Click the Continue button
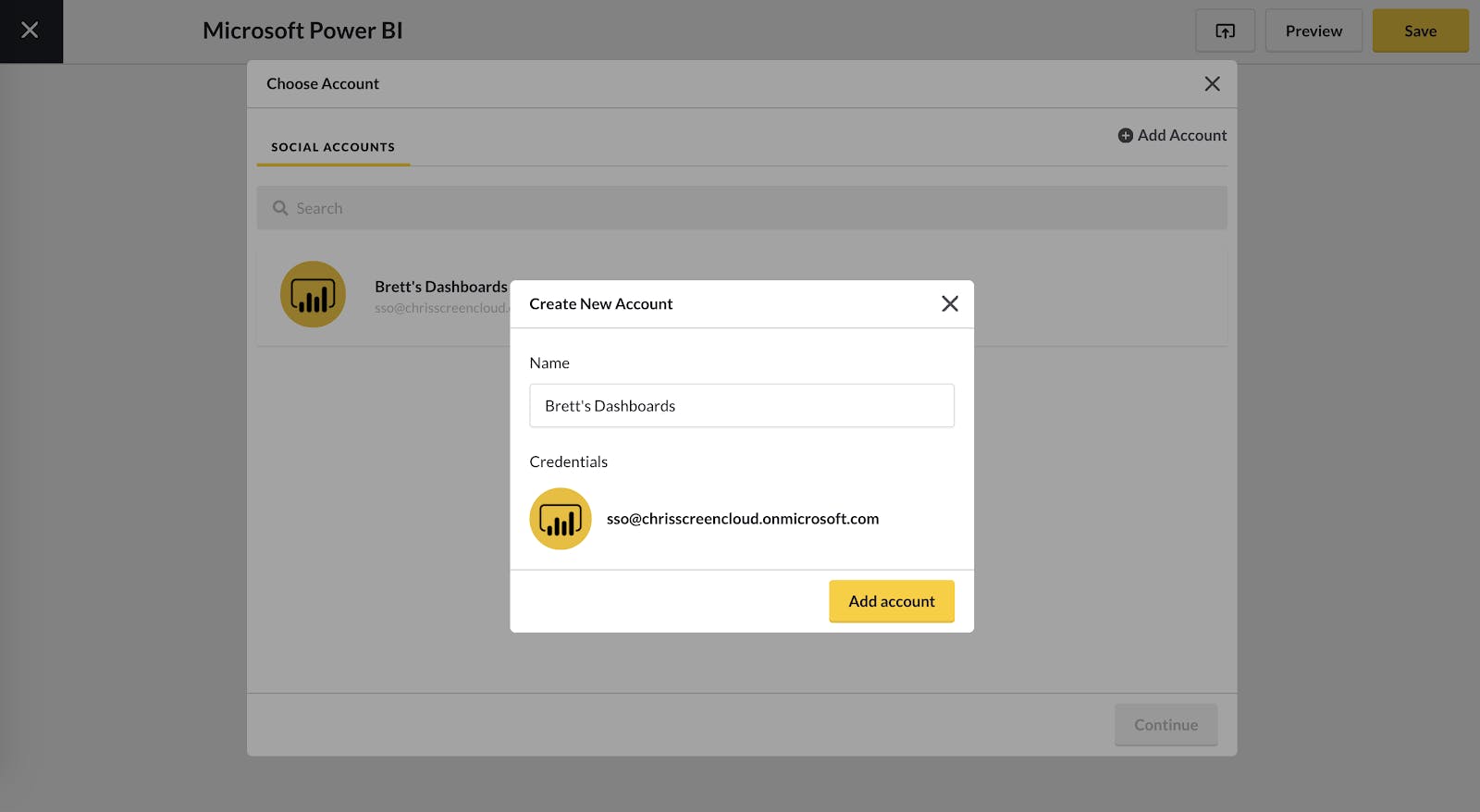Image resolution: width=1480 pixels, height=812 pixels. click(x=1165, y=725)
